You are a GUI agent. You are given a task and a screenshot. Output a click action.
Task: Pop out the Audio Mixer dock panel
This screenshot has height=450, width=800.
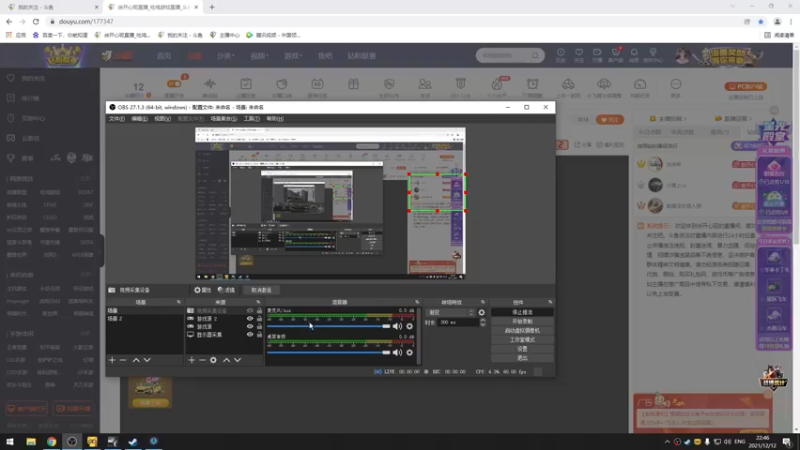(417, 302)
